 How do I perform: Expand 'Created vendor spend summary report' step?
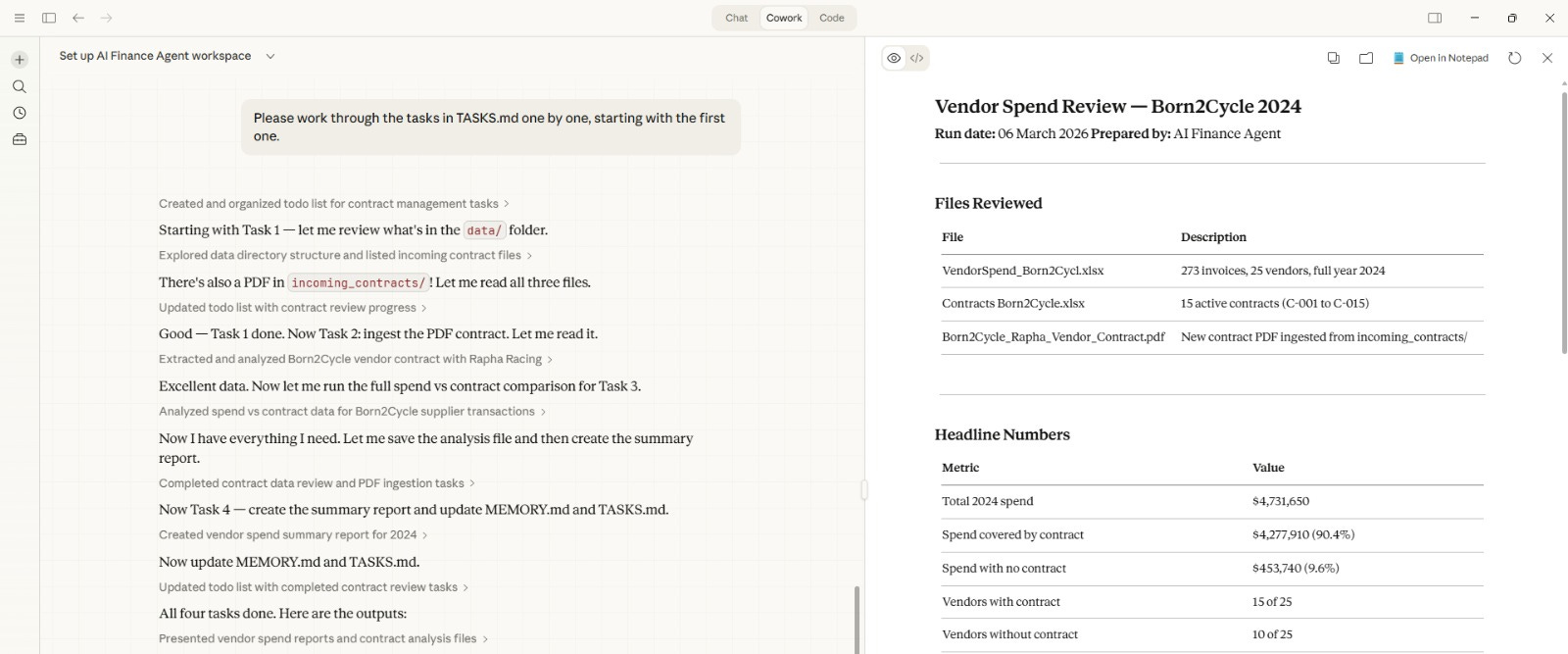click(x=293, y=535)
